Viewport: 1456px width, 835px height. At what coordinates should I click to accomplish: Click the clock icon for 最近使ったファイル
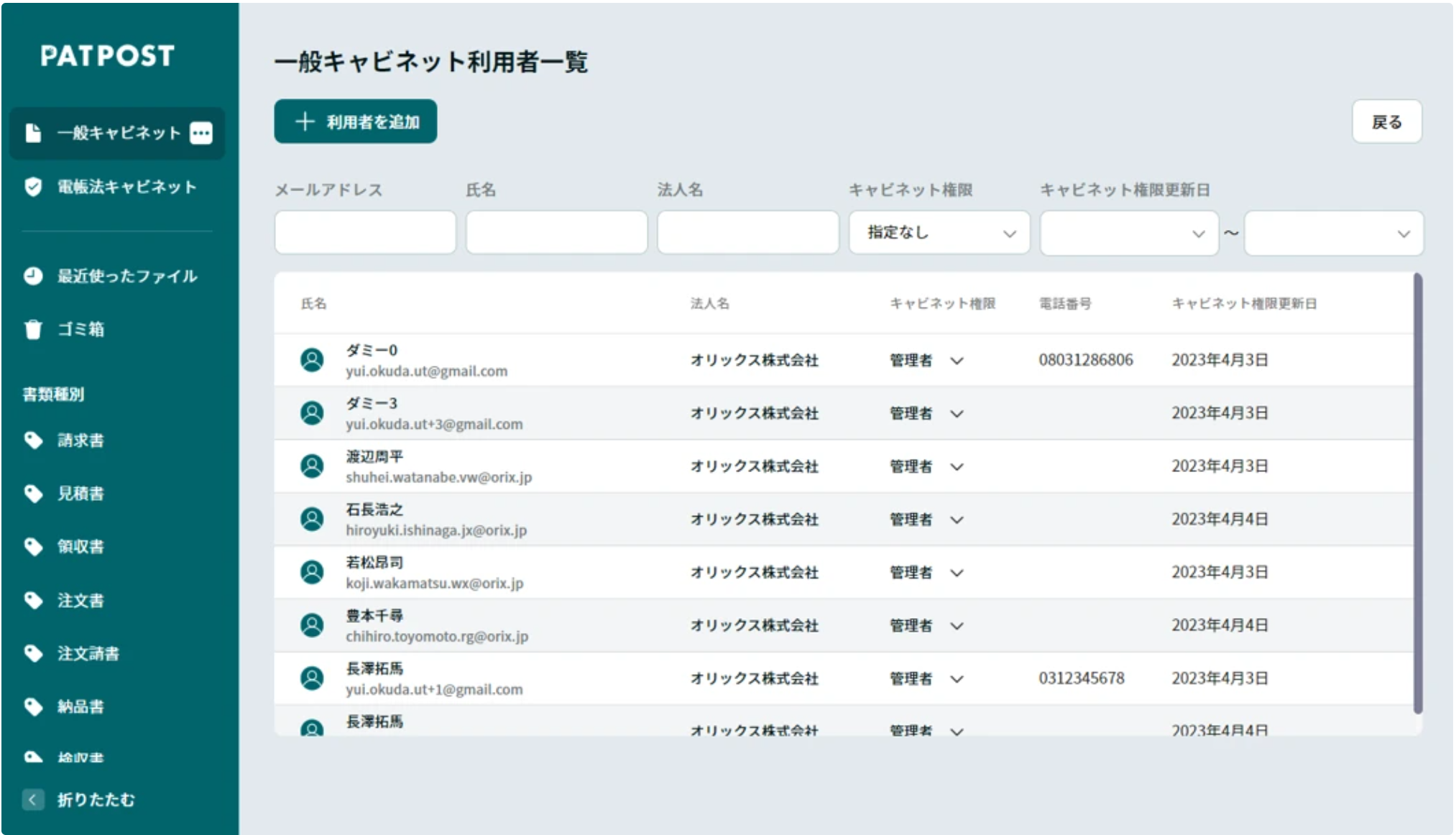[33, 276]
